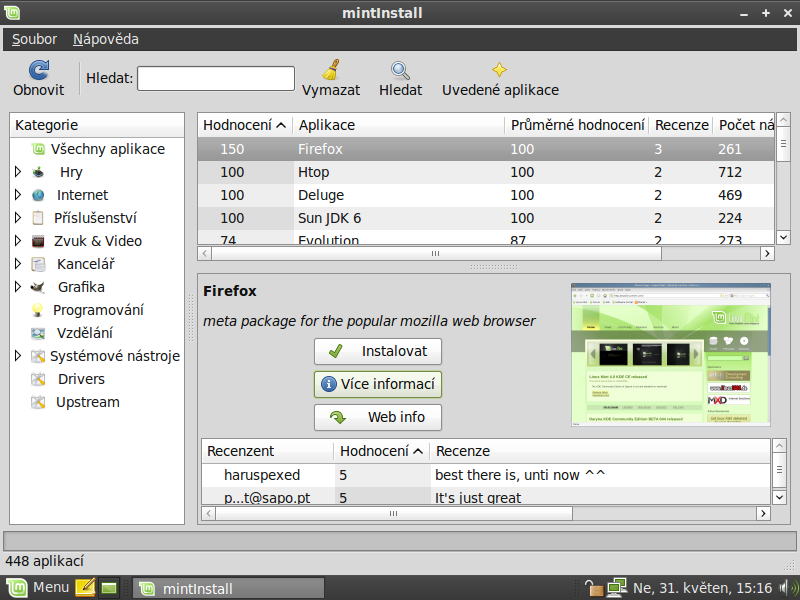Sort reviews by the Recenzent column header
The width and height of the screenshot is (800, 600).
[x=268, y=451]
